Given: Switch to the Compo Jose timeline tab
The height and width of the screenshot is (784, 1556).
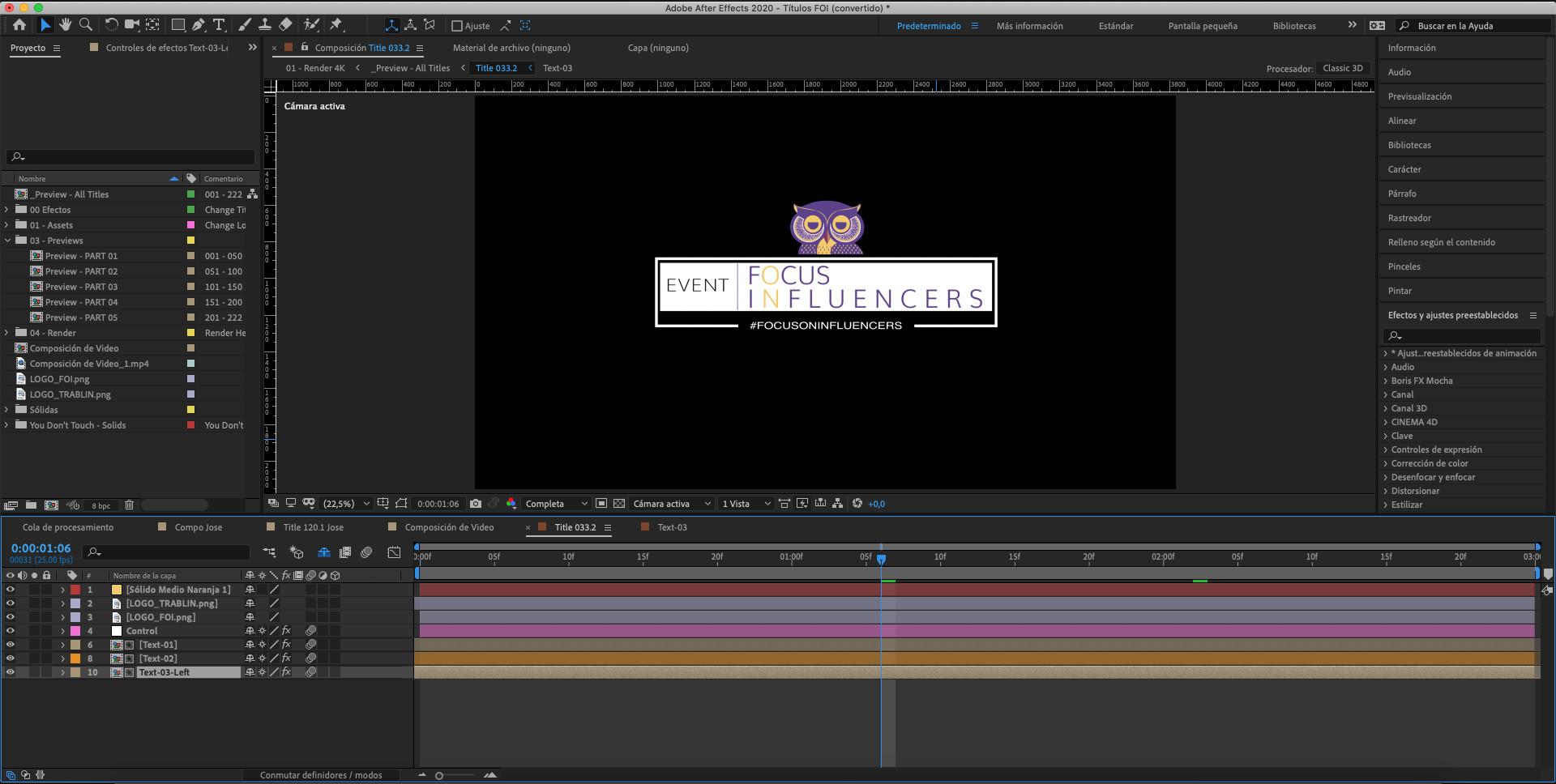Looking at the screenshot, I should [198, 527].
